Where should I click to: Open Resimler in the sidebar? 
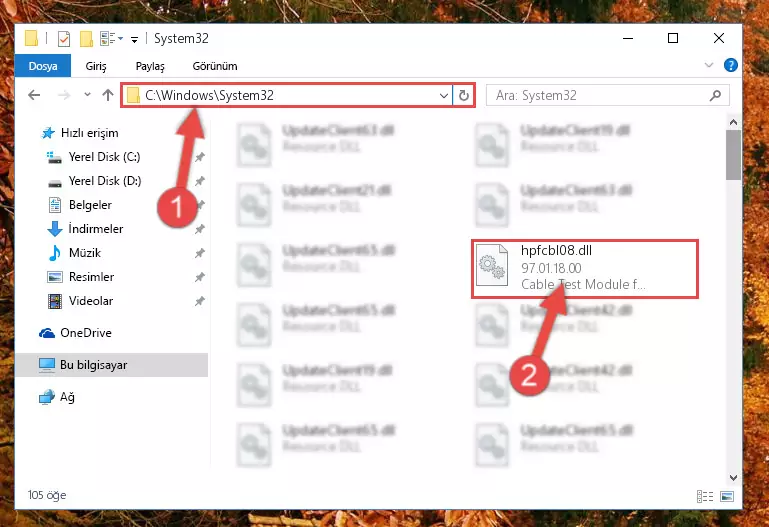tap(91, 277)
